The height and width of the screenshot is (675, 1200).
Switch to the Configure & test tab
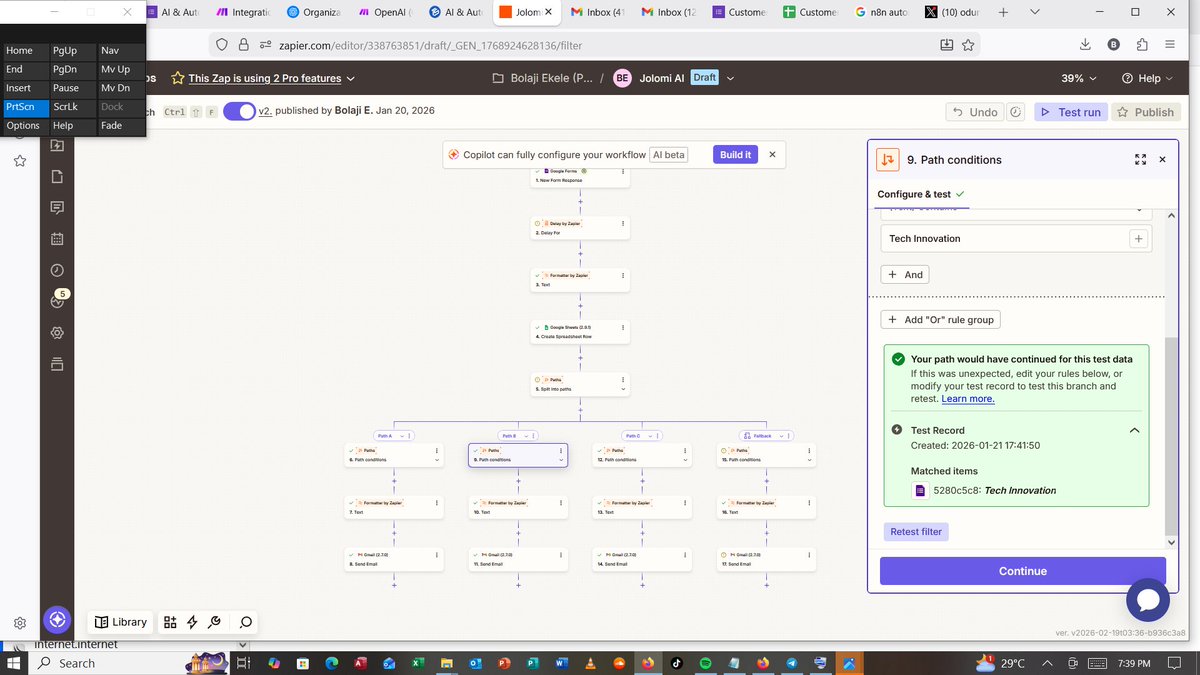(921, 194)
